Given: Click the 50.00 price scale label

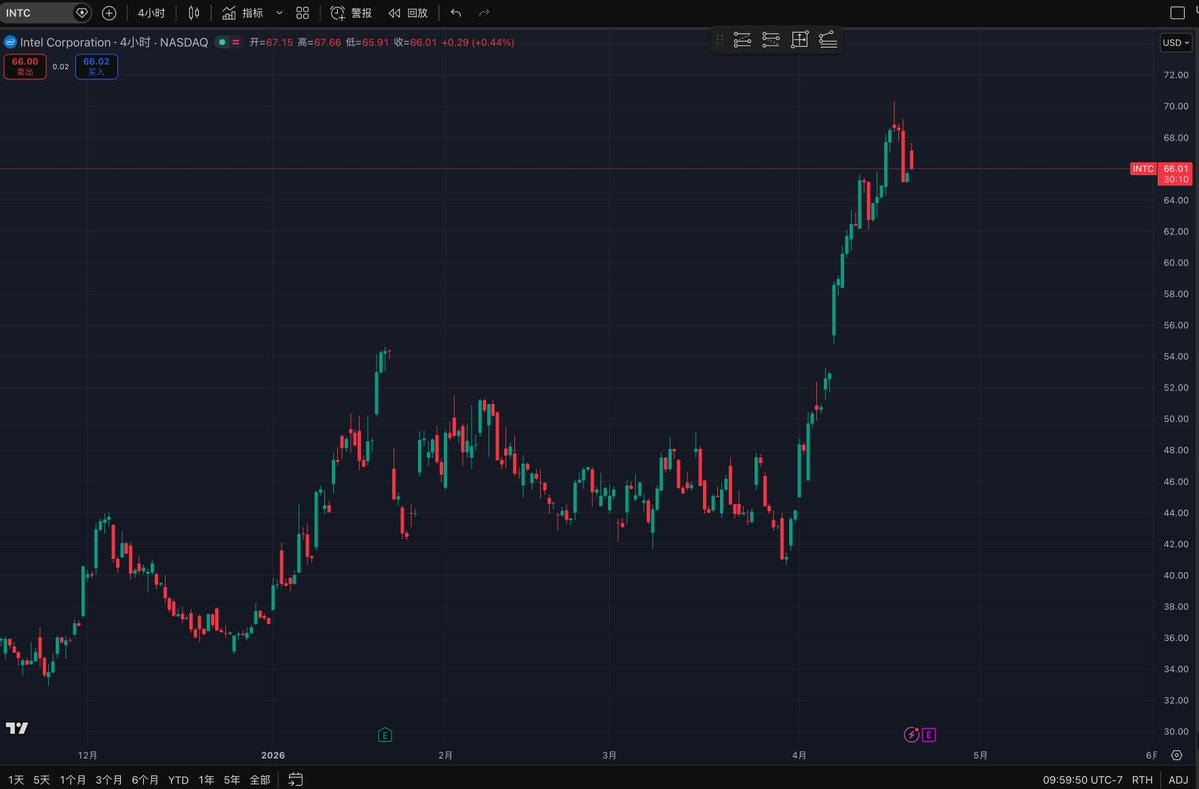Looking at the screenshot, I should 1175,419.
